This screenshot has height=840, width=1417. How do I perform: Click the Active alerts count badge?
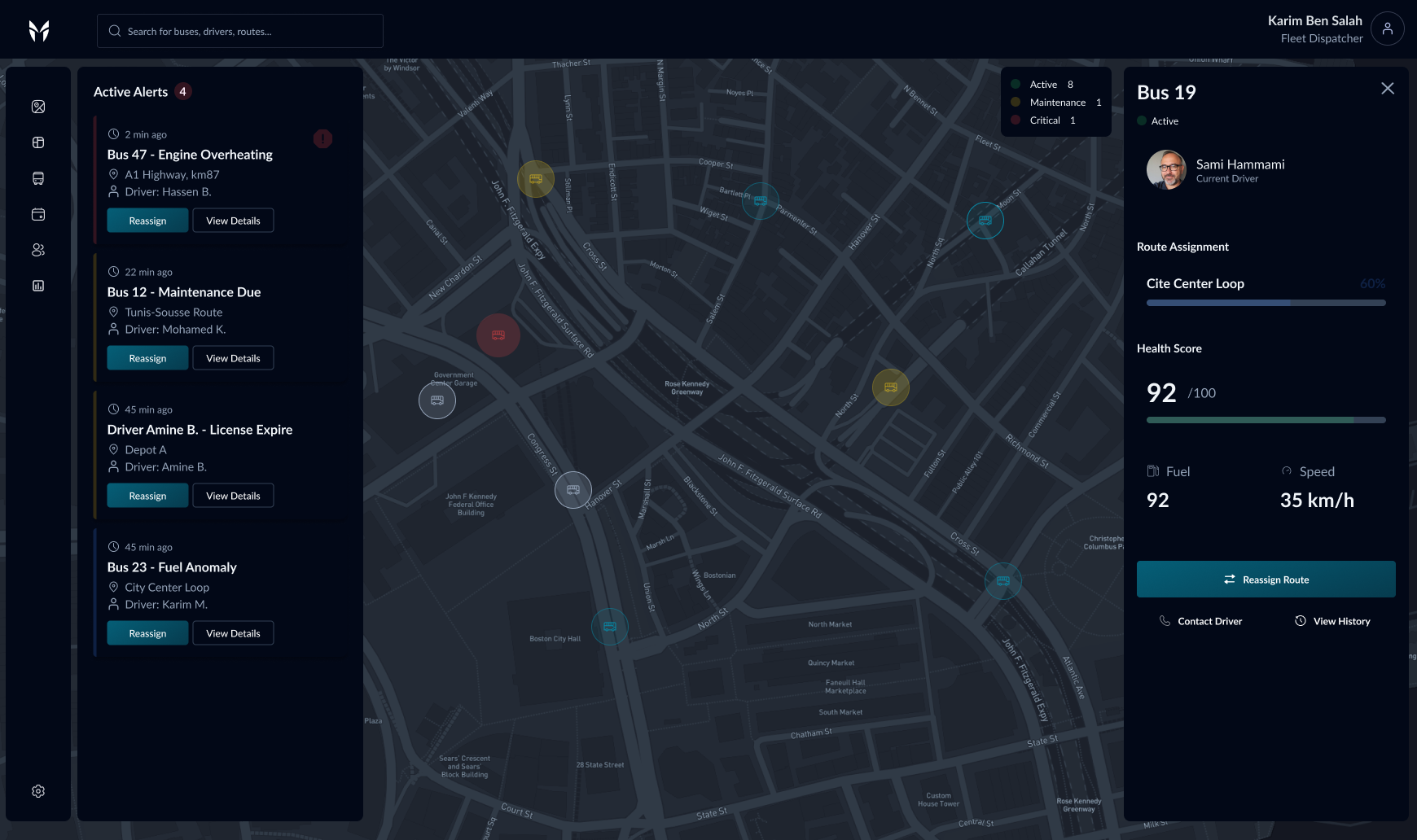click(183, 91)
